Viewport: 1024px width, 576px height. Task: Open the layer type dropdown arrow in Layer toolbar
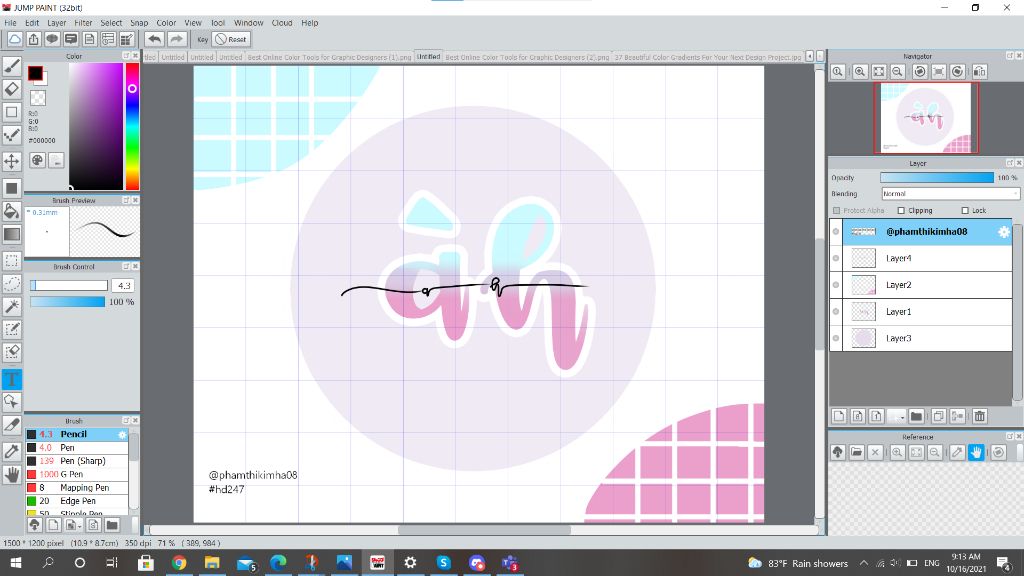[899, 416]
